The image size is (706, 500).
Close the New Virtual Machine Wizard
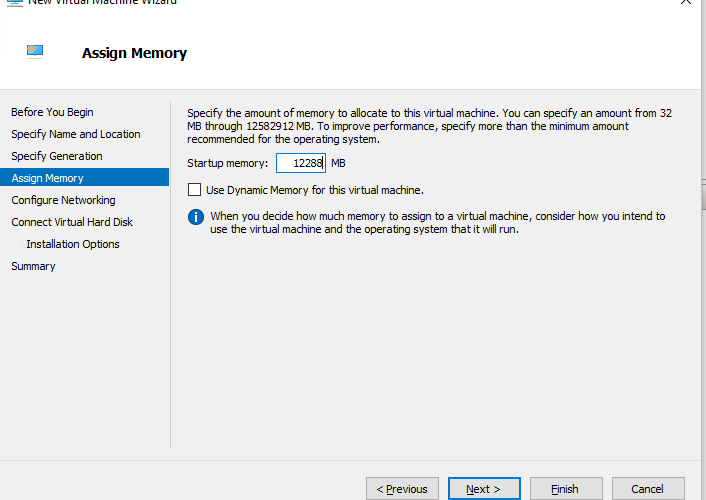[684, 3]
